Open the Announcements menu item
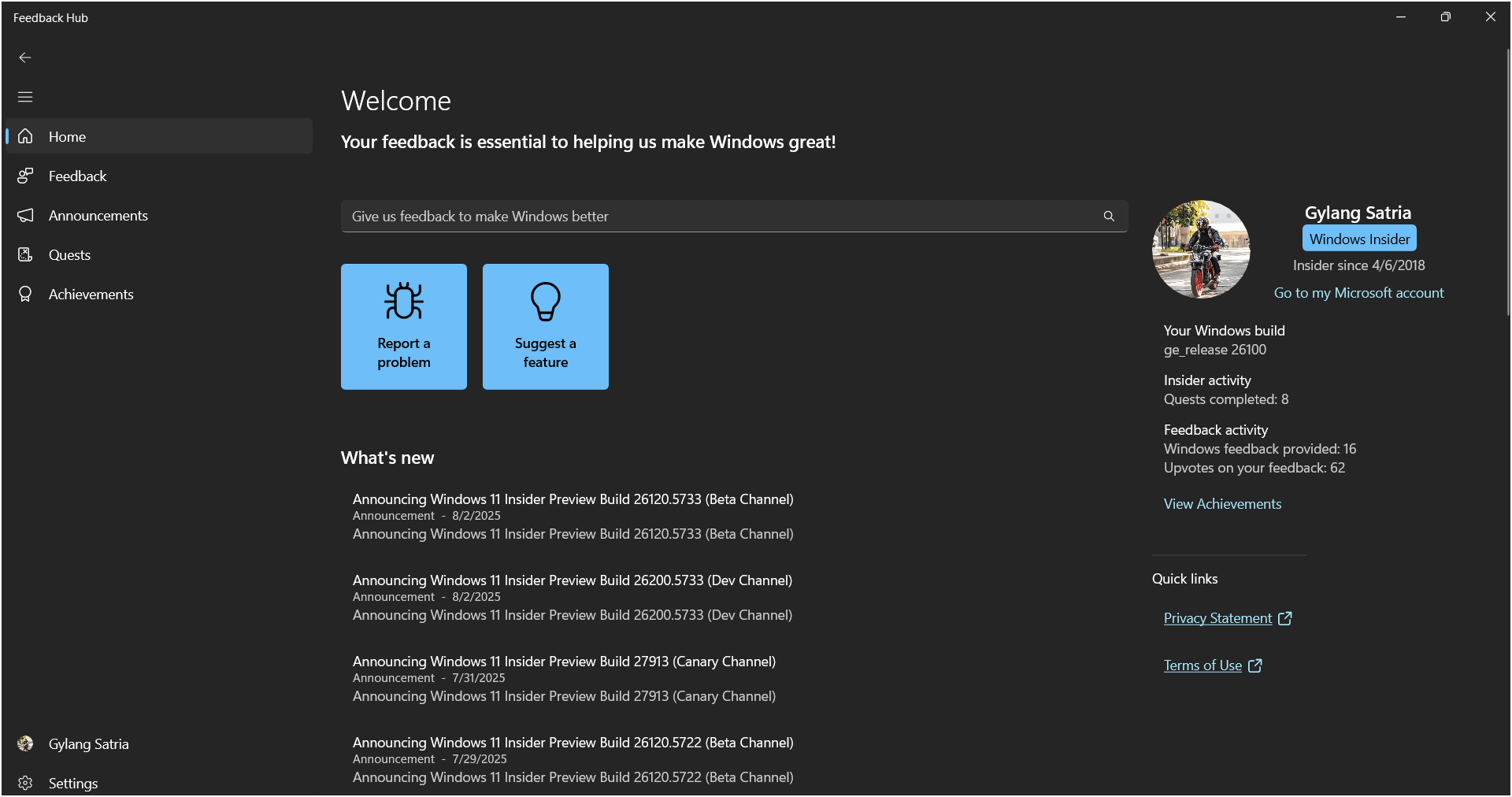 pyautogui.click(x=158, y=215)
